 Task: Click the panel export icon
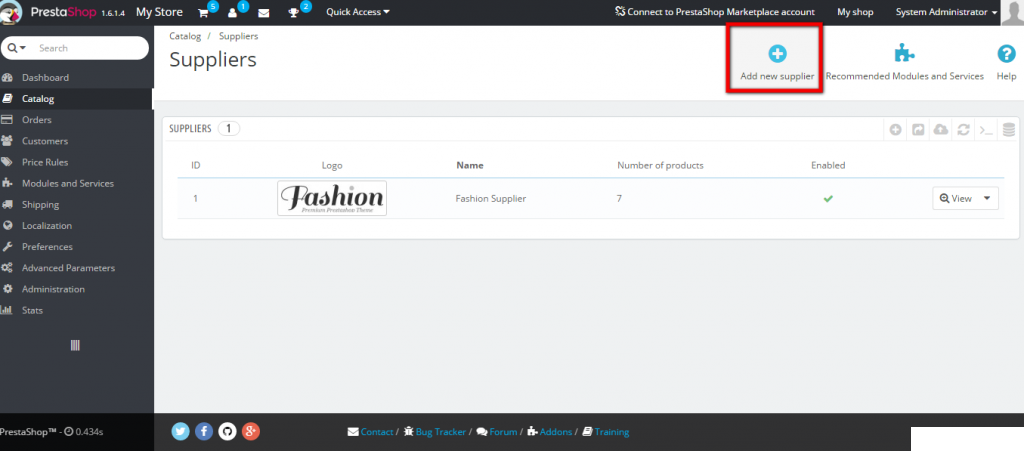point(918,129)
